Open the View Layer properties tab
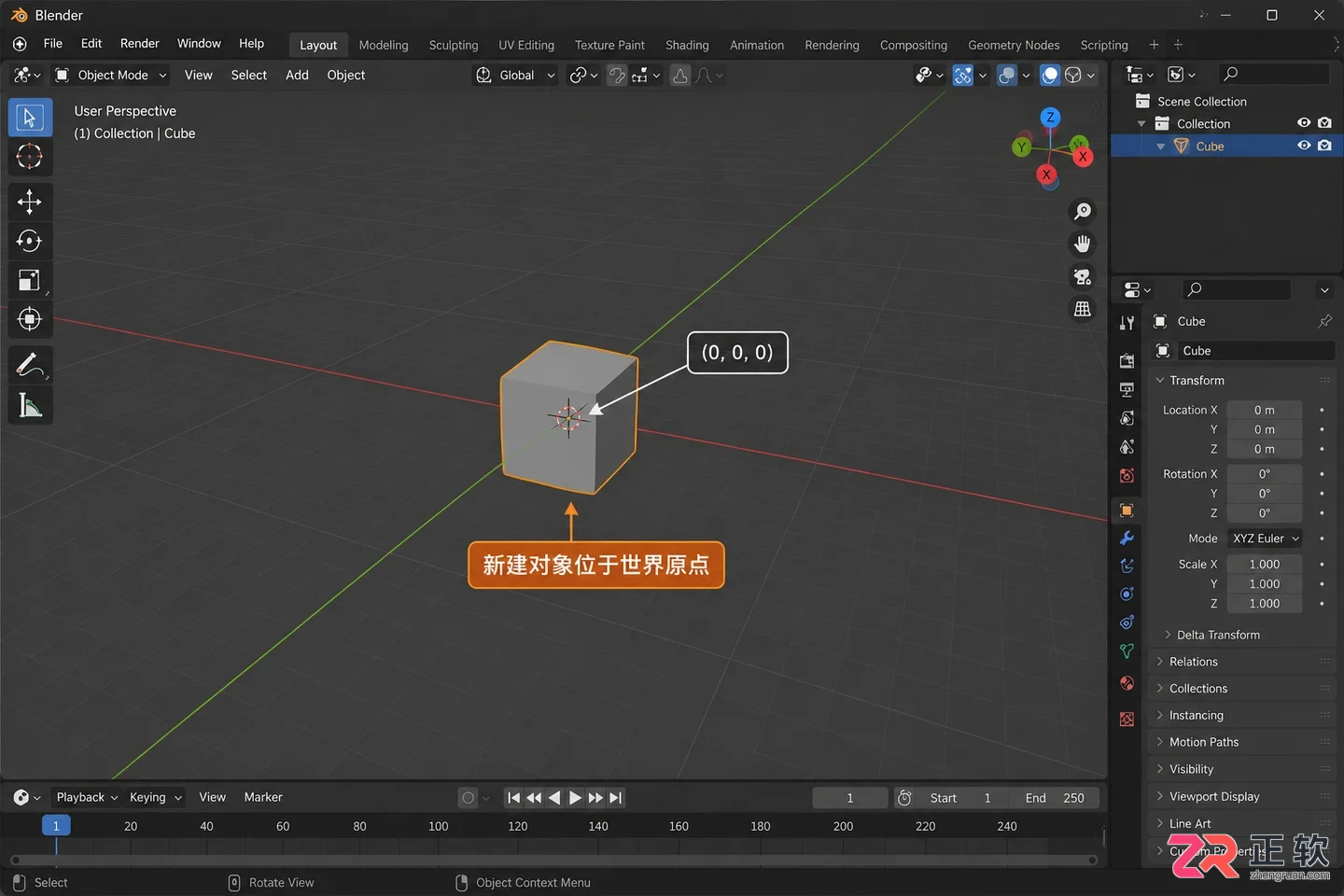The width and height of the screenshot is (1344, 896). 1127,418
